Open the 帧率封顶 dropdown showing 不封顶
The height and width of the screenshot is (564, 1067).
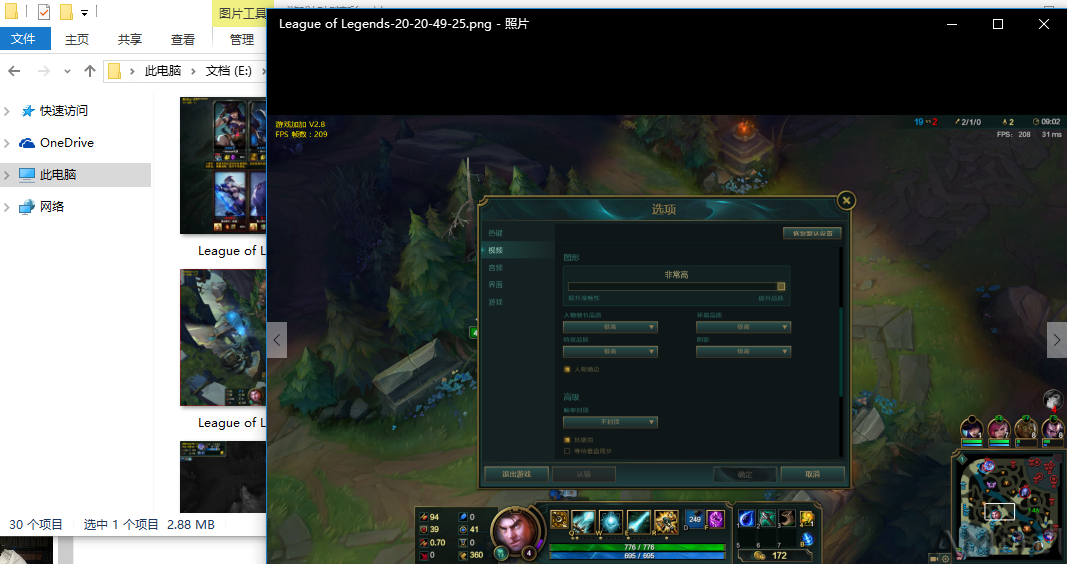click(610, 422)
